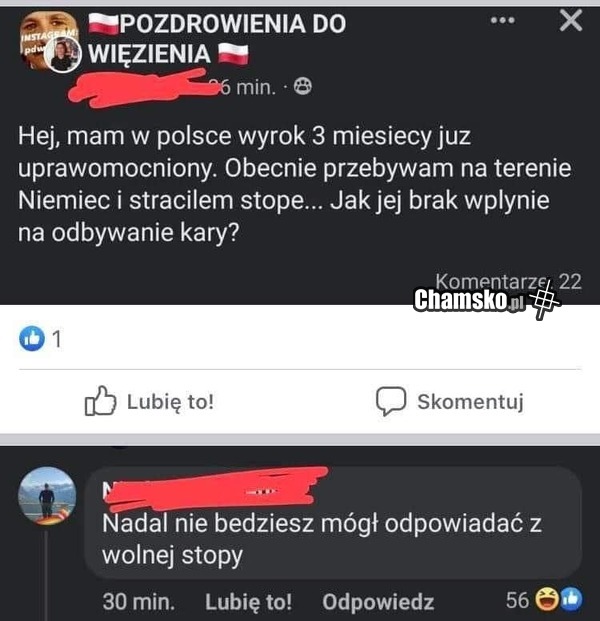Click Odpowiedz to reply to the comment
The height and width of the screenshot is (621, 600).
tap(378, 602)
